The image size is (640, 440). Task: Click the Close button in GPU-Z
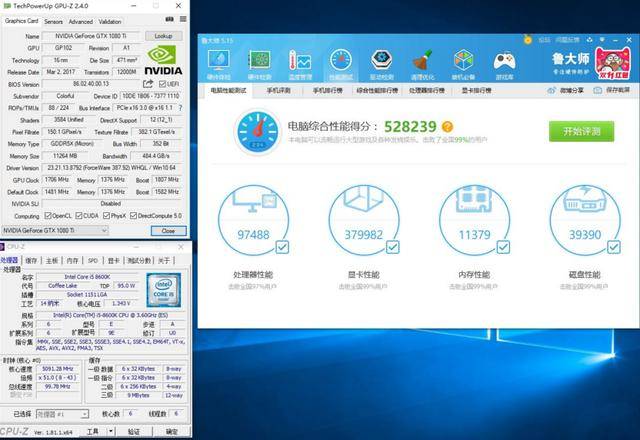168,231
